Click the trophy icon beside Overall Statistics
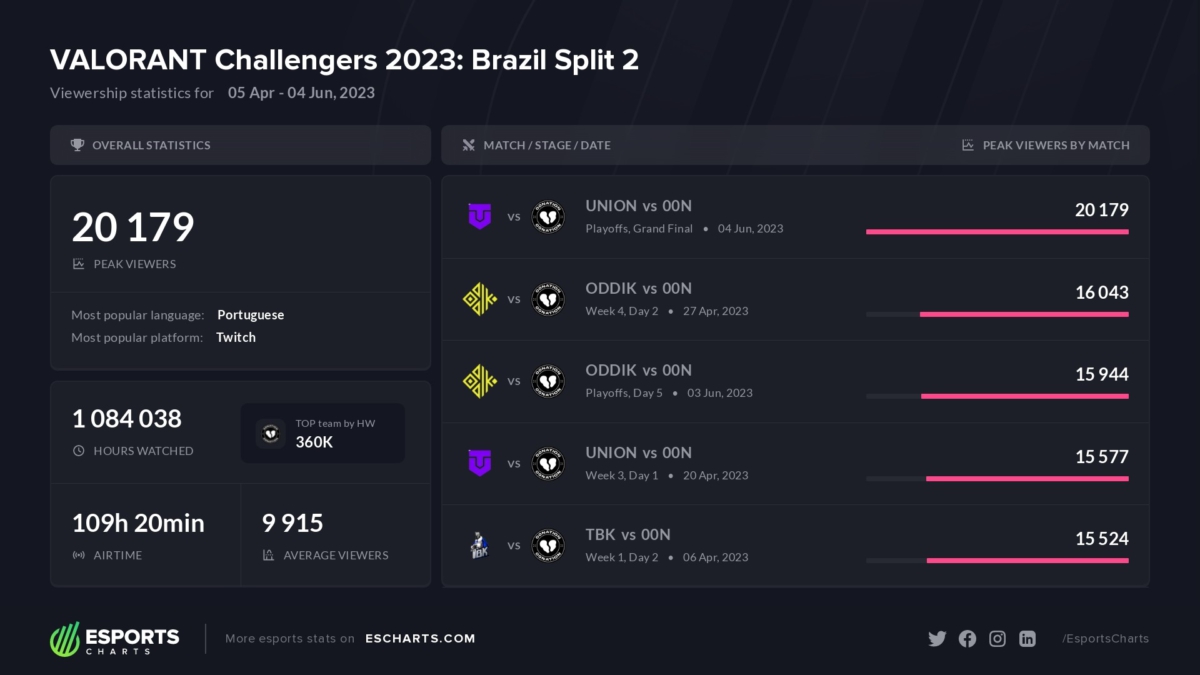The height and width of the screenshot is (675, 1200). 77,145
